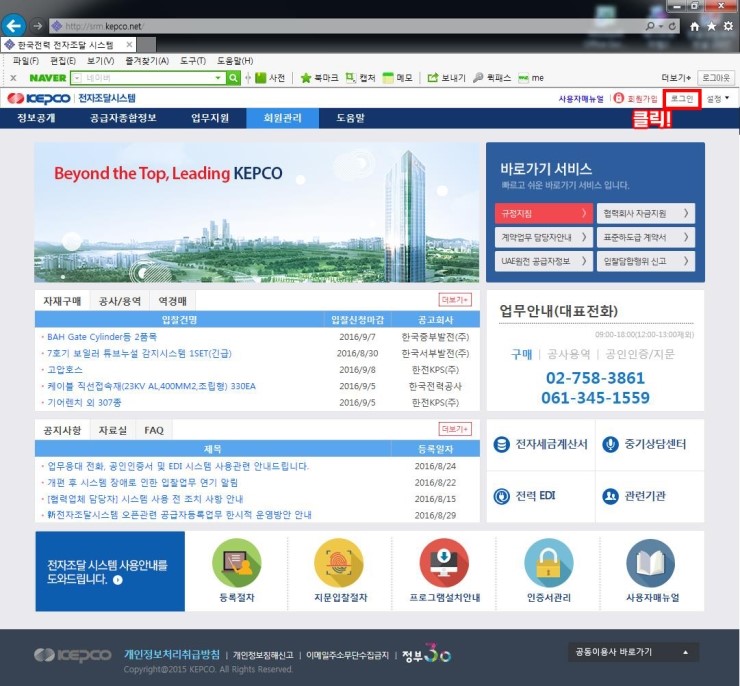Screen dimensions: 740x686
Task: Click the 프로그램설치안내 download icon
Action: [x=444, y=563]
